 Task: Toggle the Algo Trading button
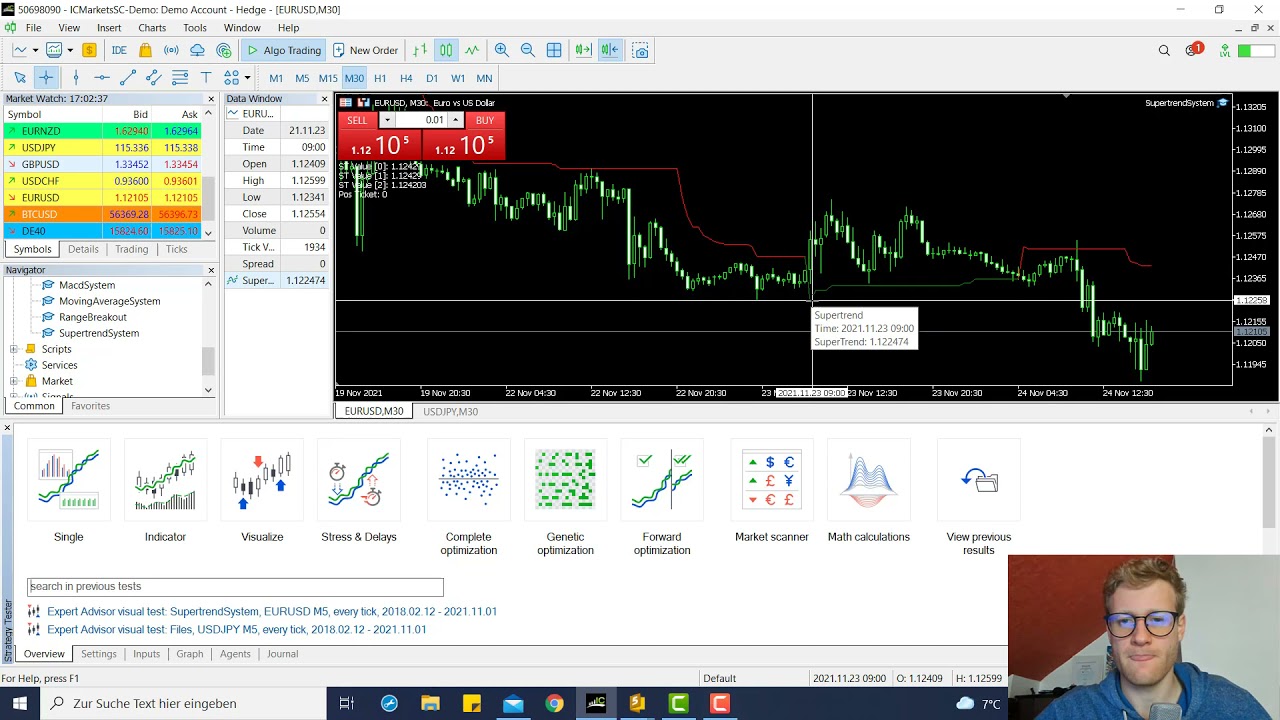click(x=283, y=50)
